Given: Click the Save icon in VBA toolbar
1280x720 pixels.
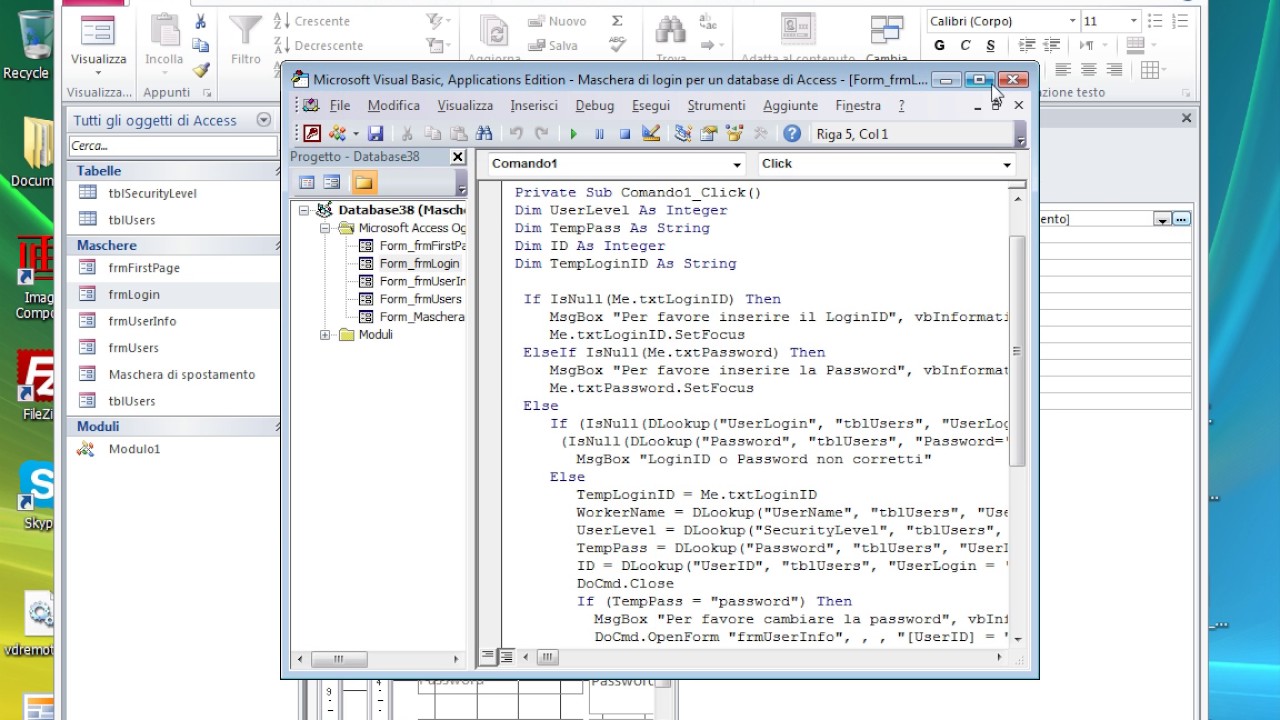Looking at the screenshot, I should point(375,133).
